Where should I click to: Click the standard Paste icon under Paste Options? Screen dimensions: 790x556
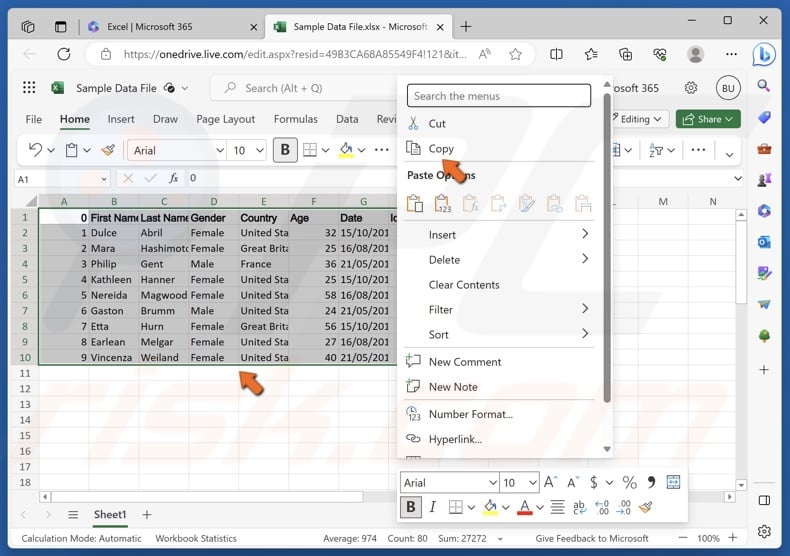click(415, 203)
